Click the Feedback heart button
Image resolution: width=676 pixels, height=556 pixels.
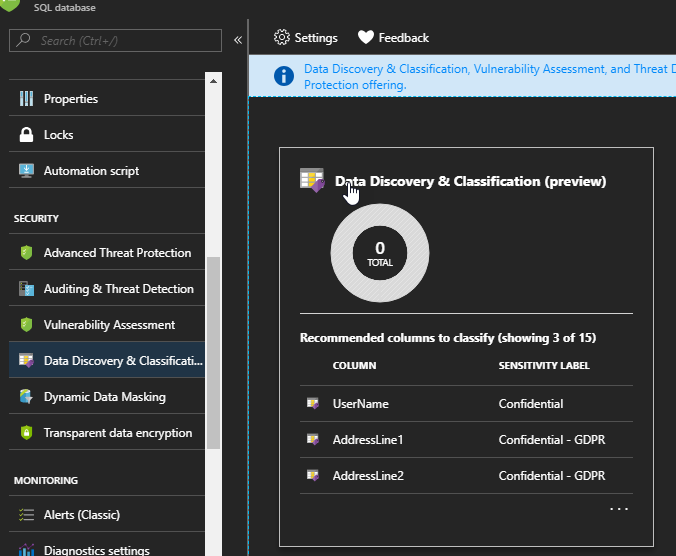pyautogui.click(x=393, y=38)
